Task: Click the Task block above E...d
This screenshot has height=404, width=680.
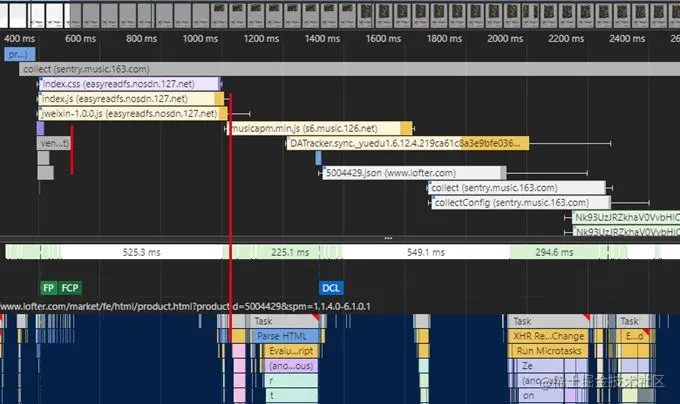Action: (x=635, y=321)
